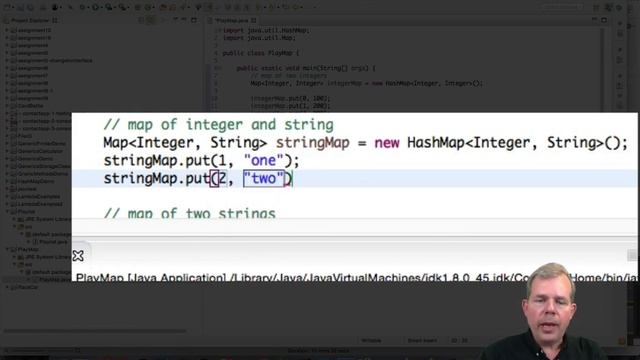This screenshot has height=360, width=640.
Task: Run the program with the green Run button
Action: coord(95,7)
